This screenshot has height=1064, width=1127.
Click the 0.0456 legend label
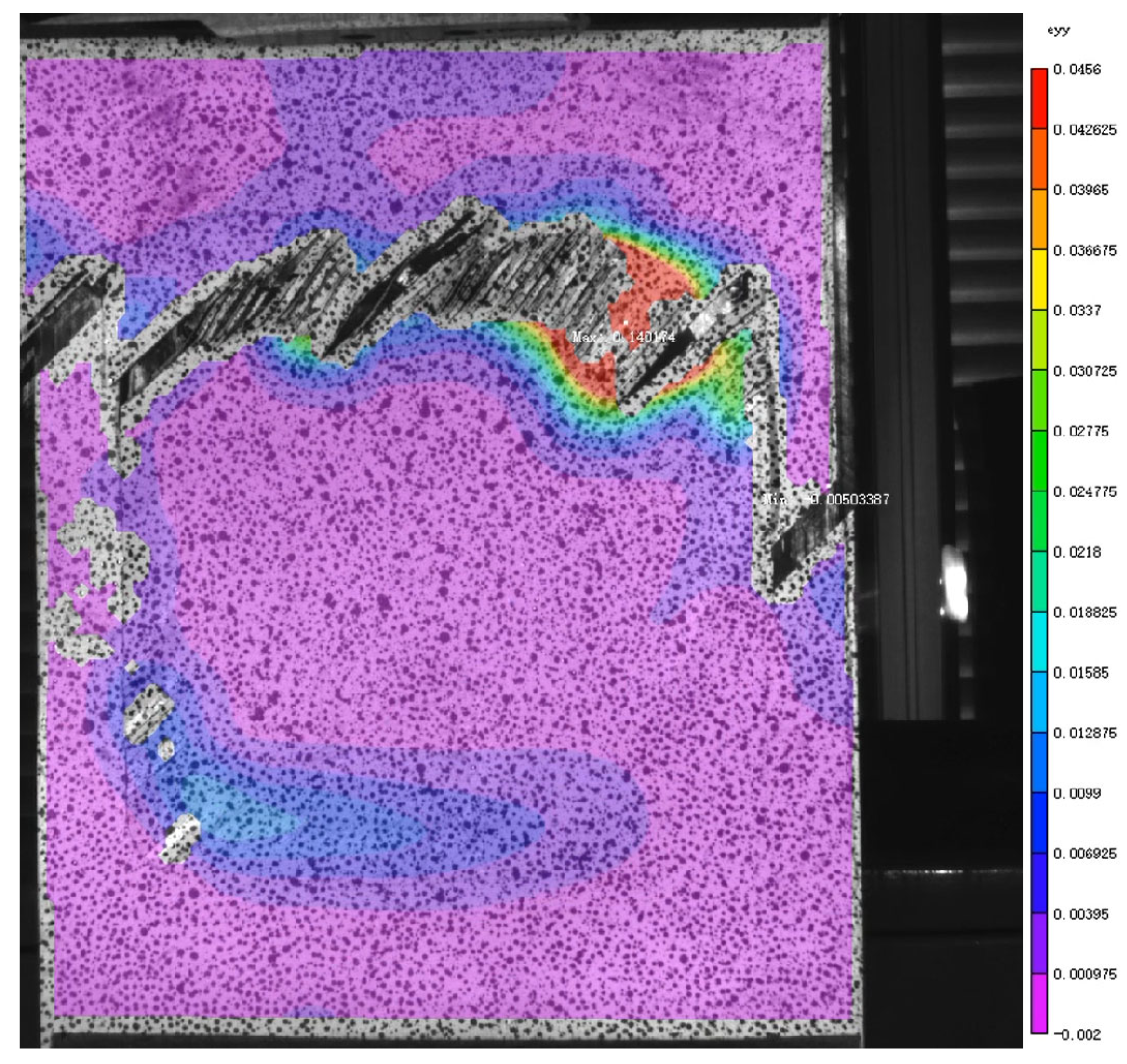click(1076, 69)
